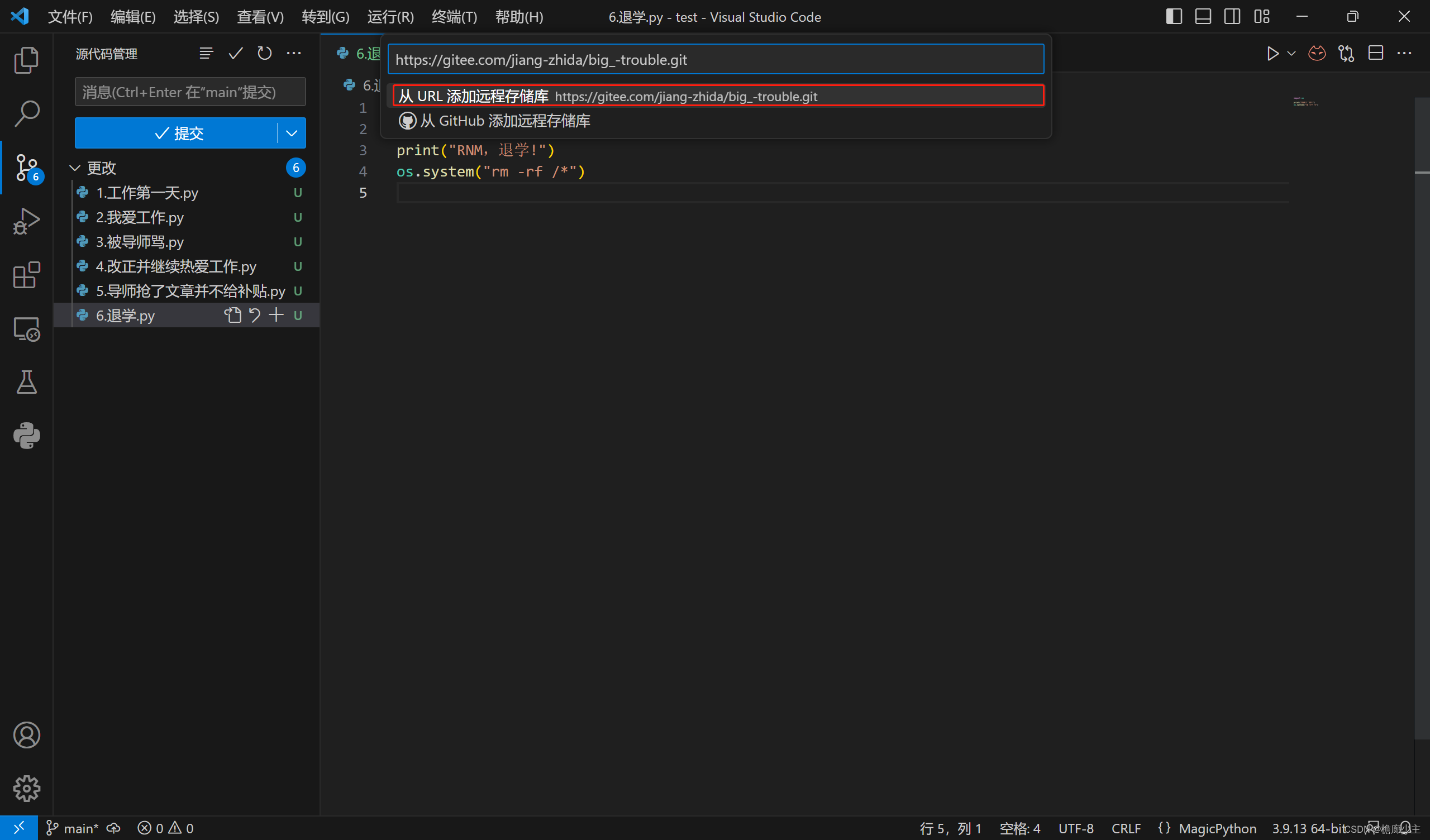
Task: Click CRLF line ending selector
Action: pyautogui.click(x=1126, y=828)
